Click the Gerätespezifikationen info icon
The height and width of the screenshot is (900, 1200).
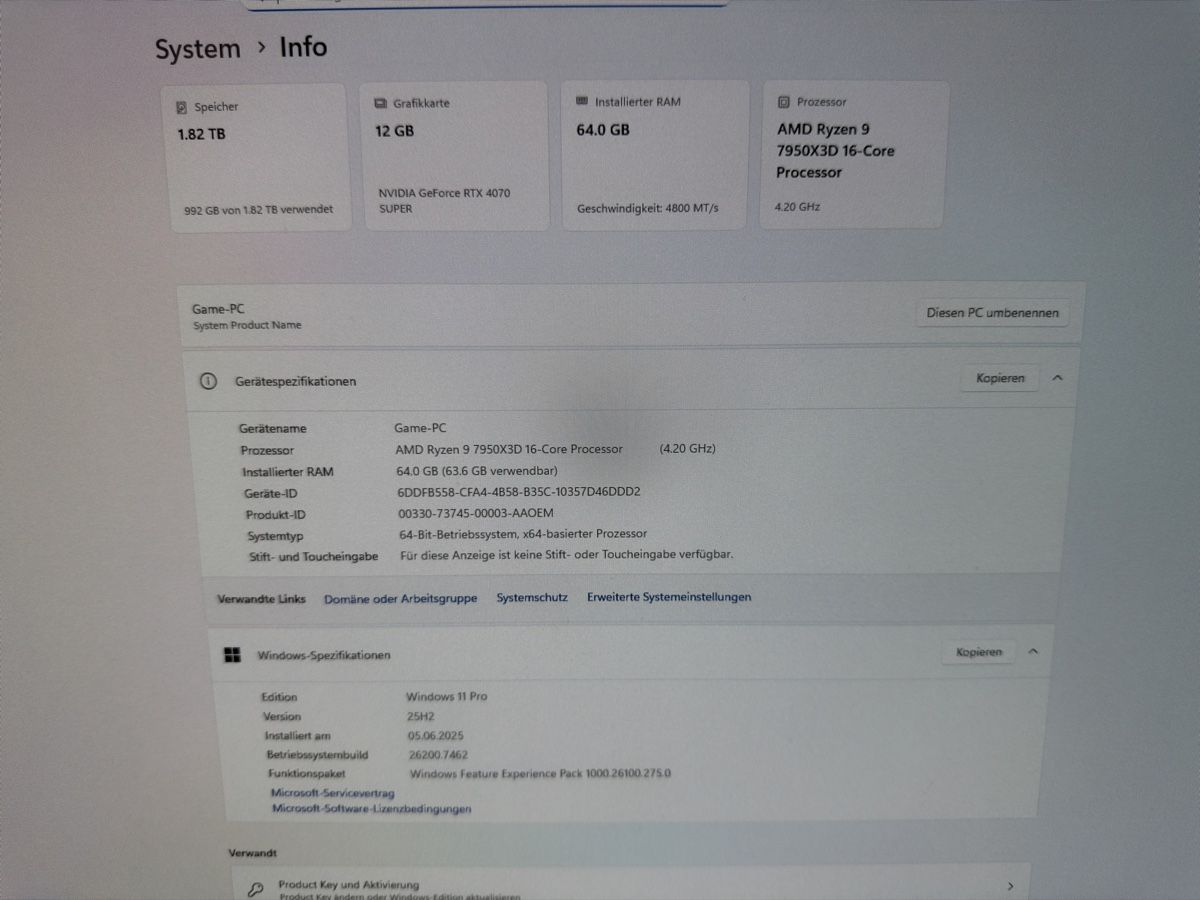(x=208, y=381)
